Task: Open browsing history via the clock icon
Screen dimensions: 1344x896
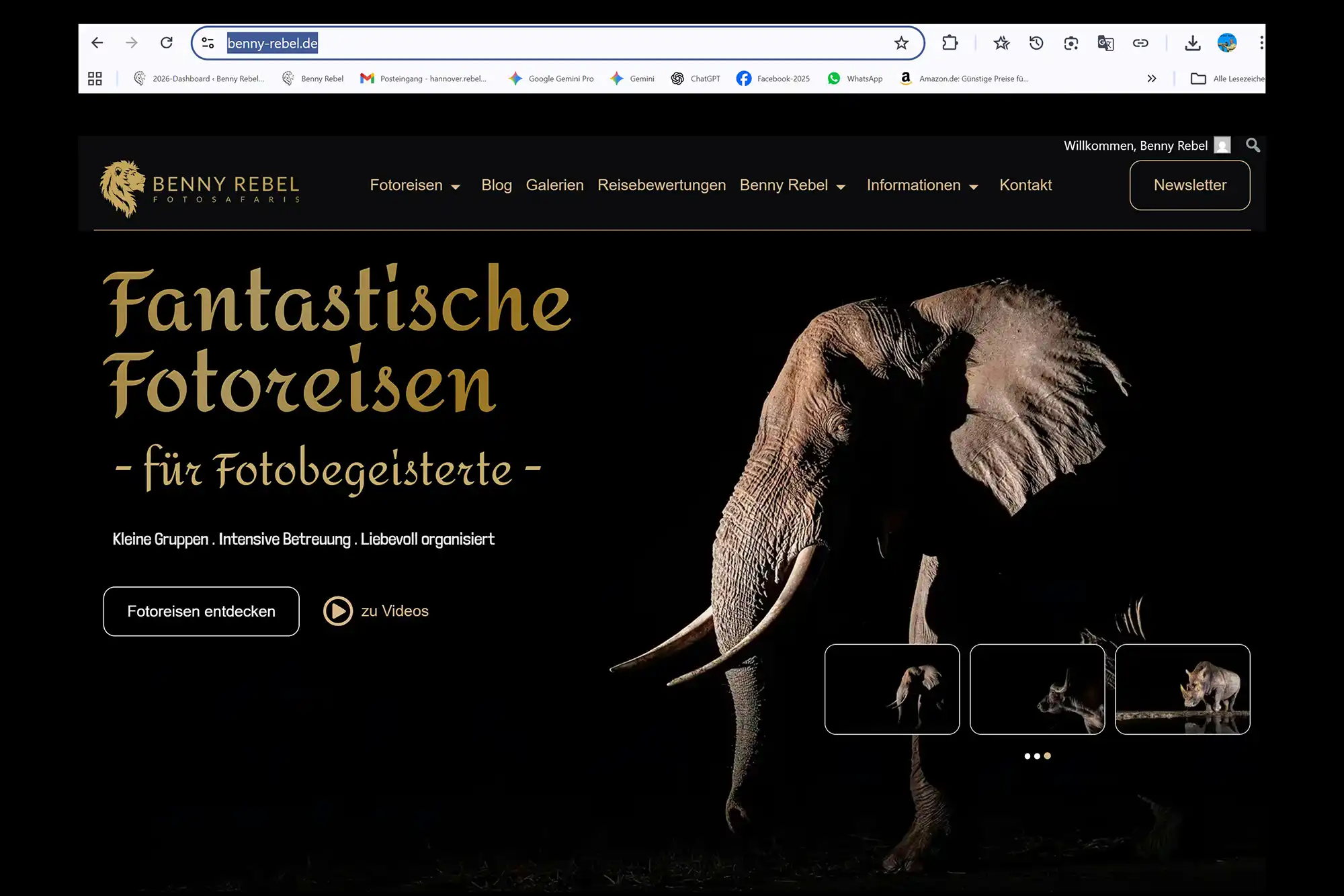Action: [x=1036, y=42]
